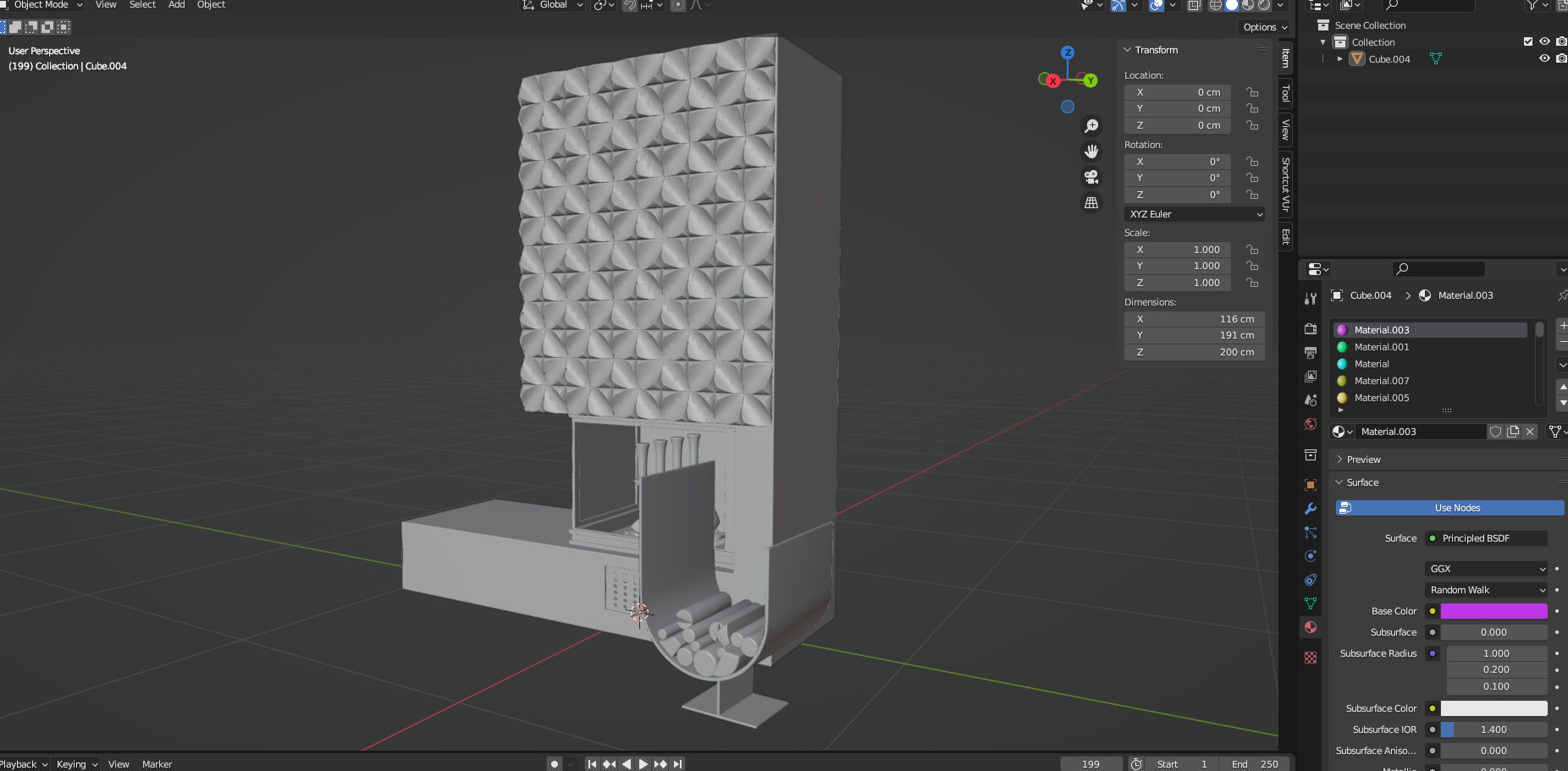Open the Select menu
1568x771 pixels.
click(x=142, y=5)
